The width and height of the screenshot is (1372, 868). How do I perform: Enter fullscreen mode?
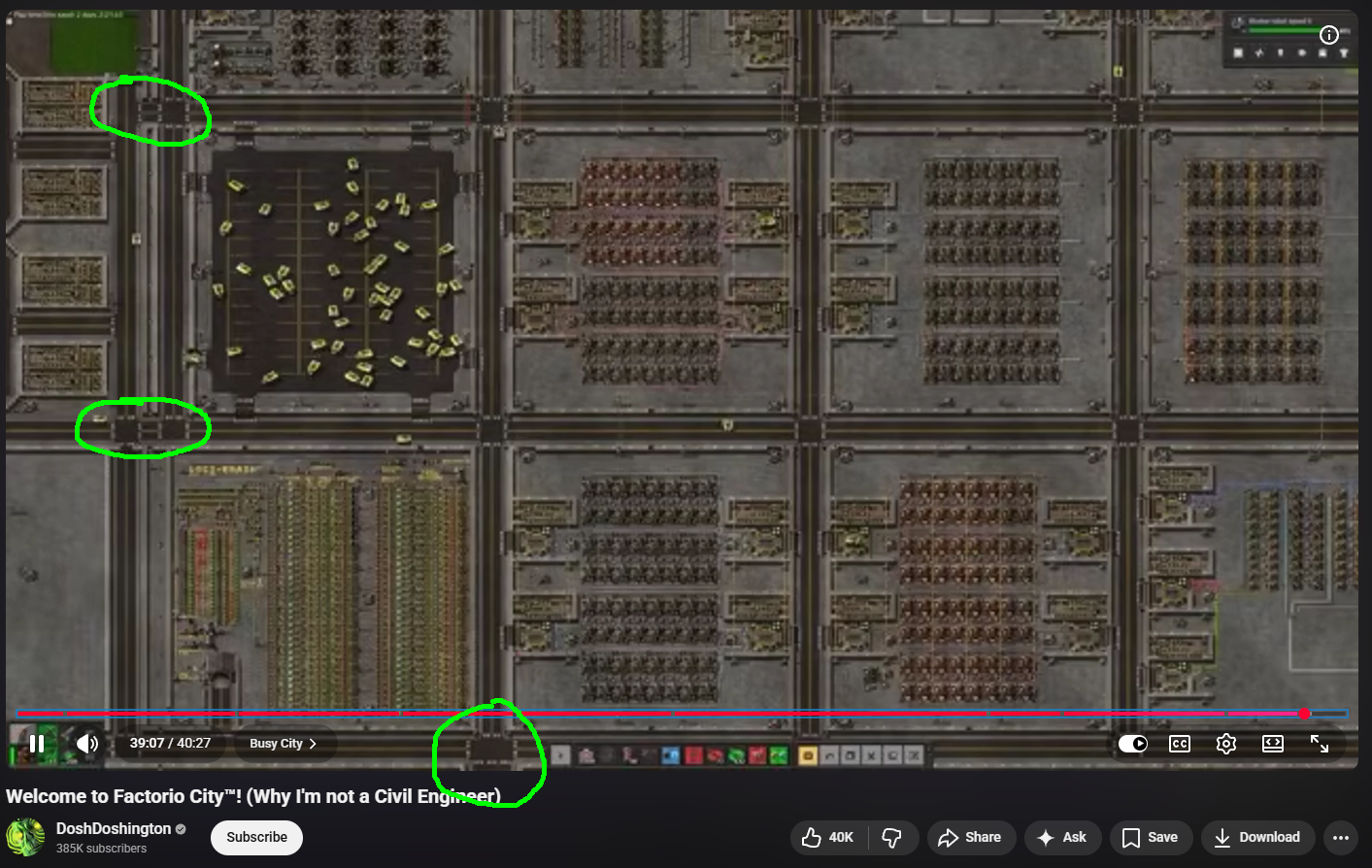(x=1320, y=744)
